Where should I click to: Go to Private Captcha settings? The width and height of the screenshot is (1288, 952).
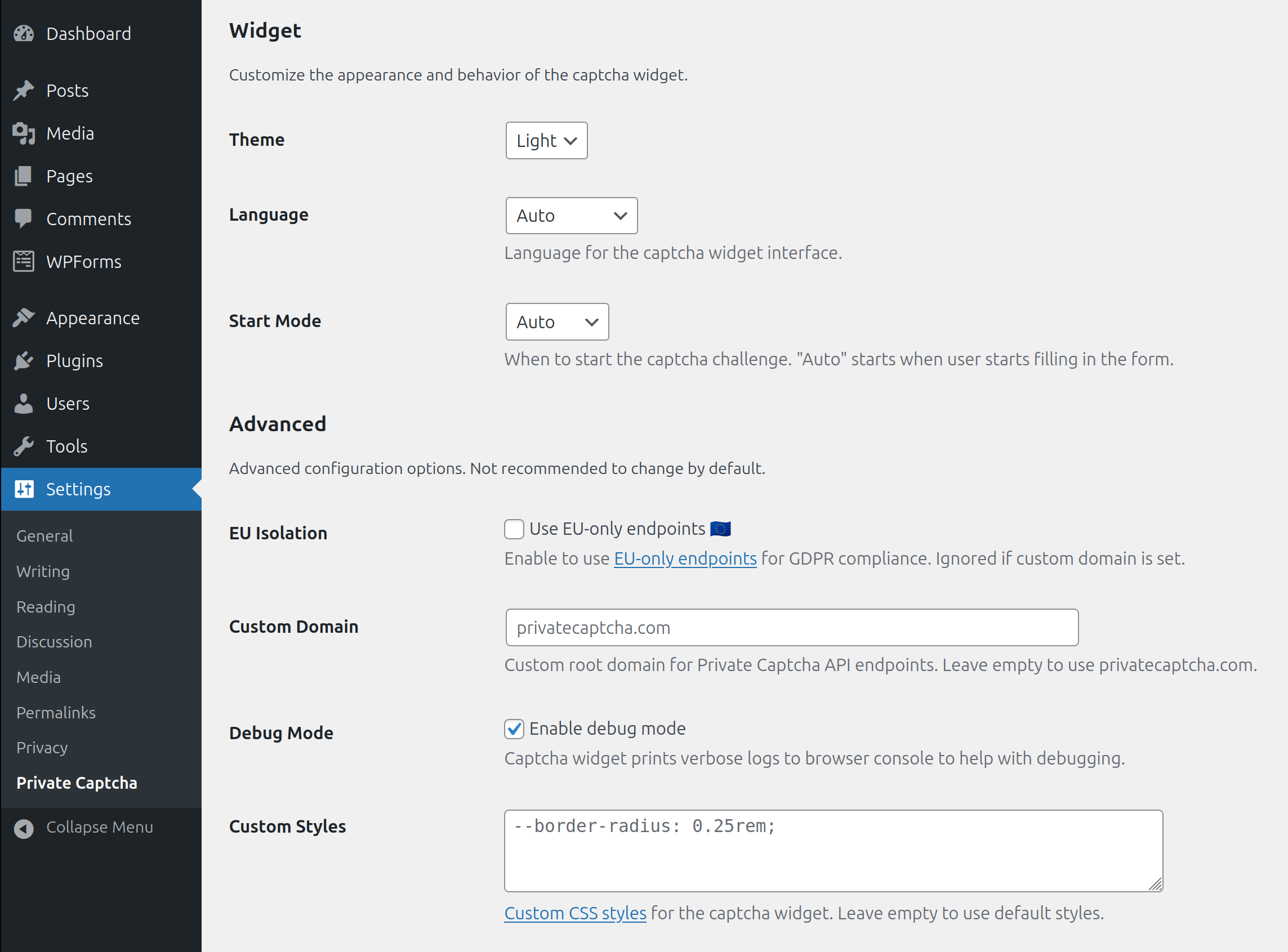tap(77, 783)
